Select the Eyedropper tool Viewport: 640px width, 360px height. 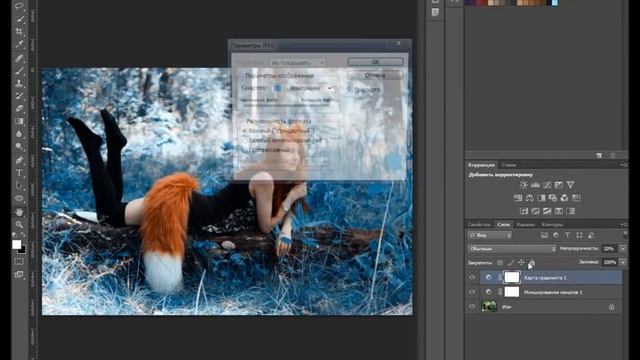[19, 44]
